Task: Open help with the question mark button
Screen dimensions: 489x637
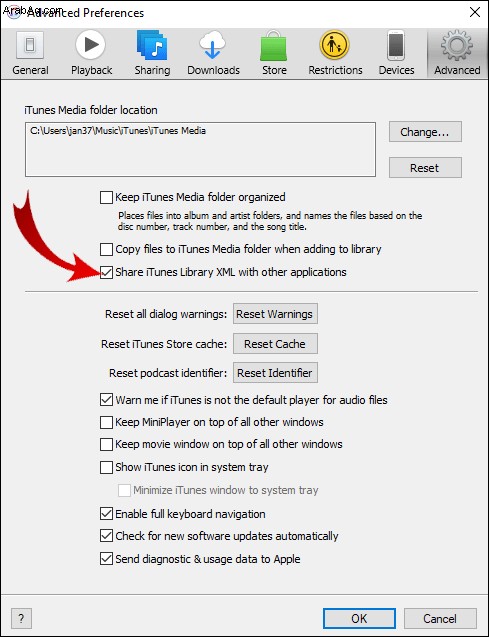Action: 21,619
